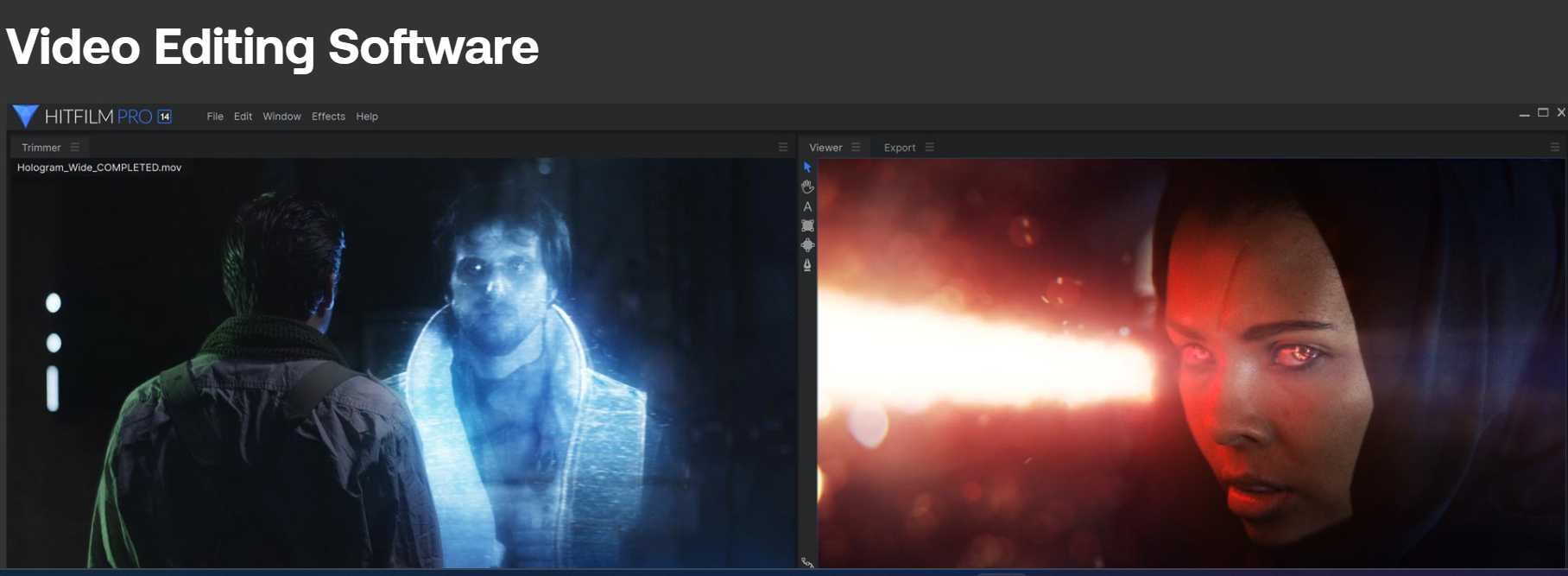This screenshot has width=1568, height=576.
Task: Select the Text tool marked A
Action: [807, 206]
